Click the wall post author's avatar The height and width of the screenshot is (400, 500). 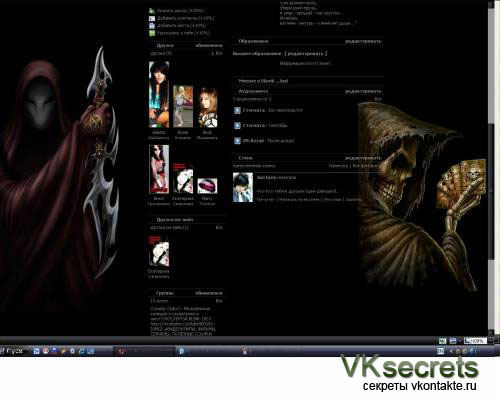243,188
